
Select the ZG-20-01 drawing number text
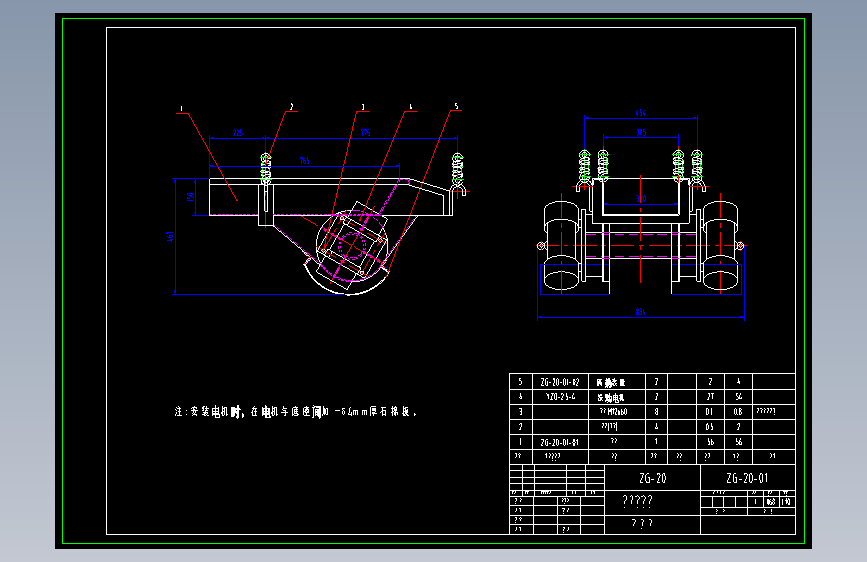[x=747, y=478]
